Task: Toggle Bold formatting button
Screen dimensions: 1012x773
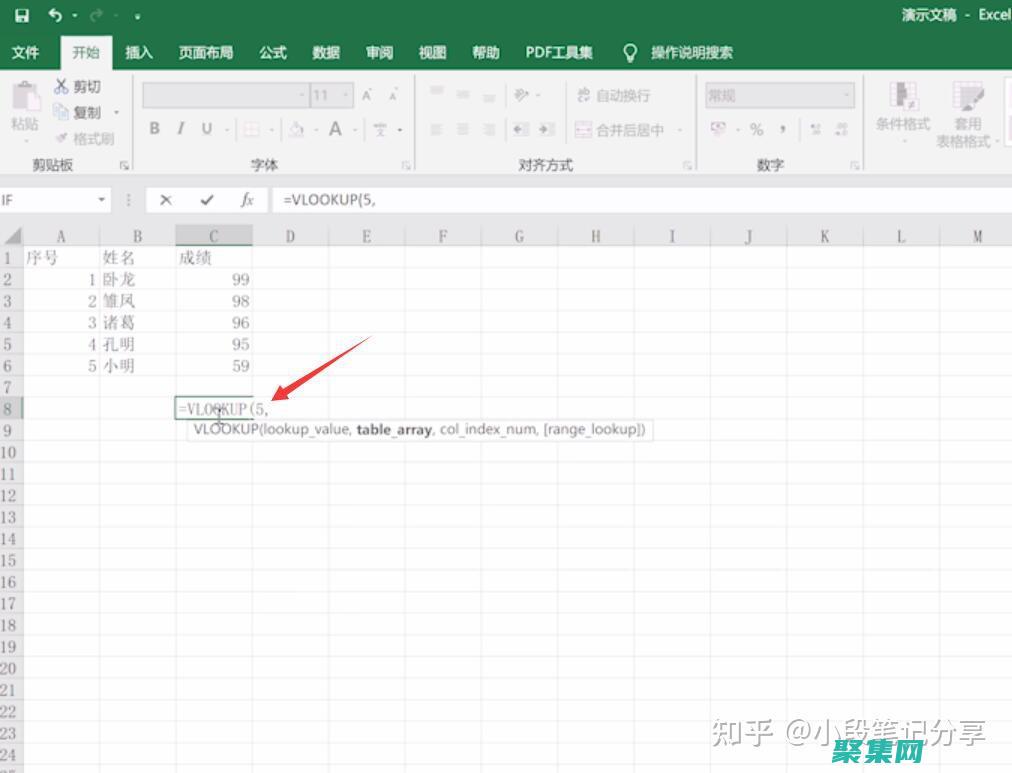Action: [x=155, y=129]
